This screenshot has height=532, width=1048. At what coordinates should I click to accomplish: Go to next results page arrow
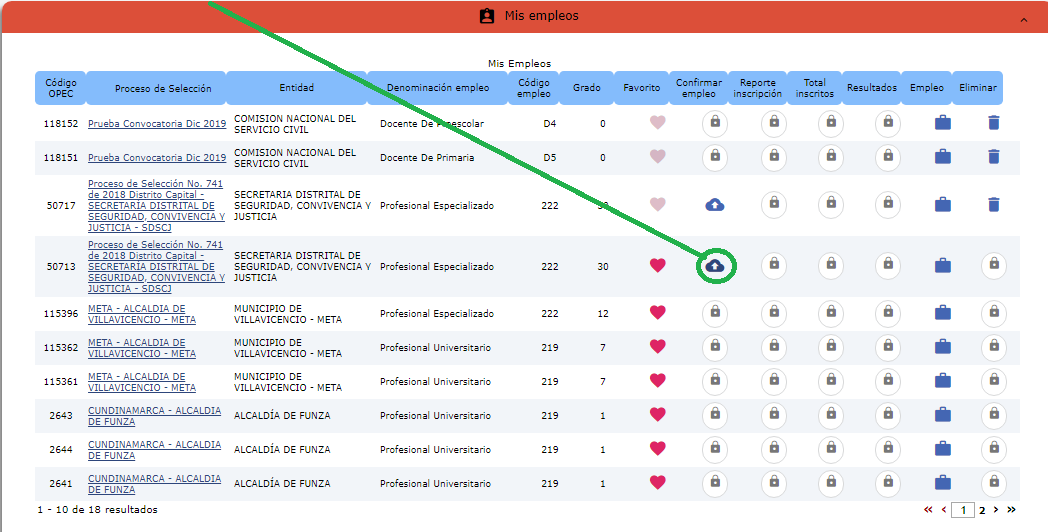[996, 510]
